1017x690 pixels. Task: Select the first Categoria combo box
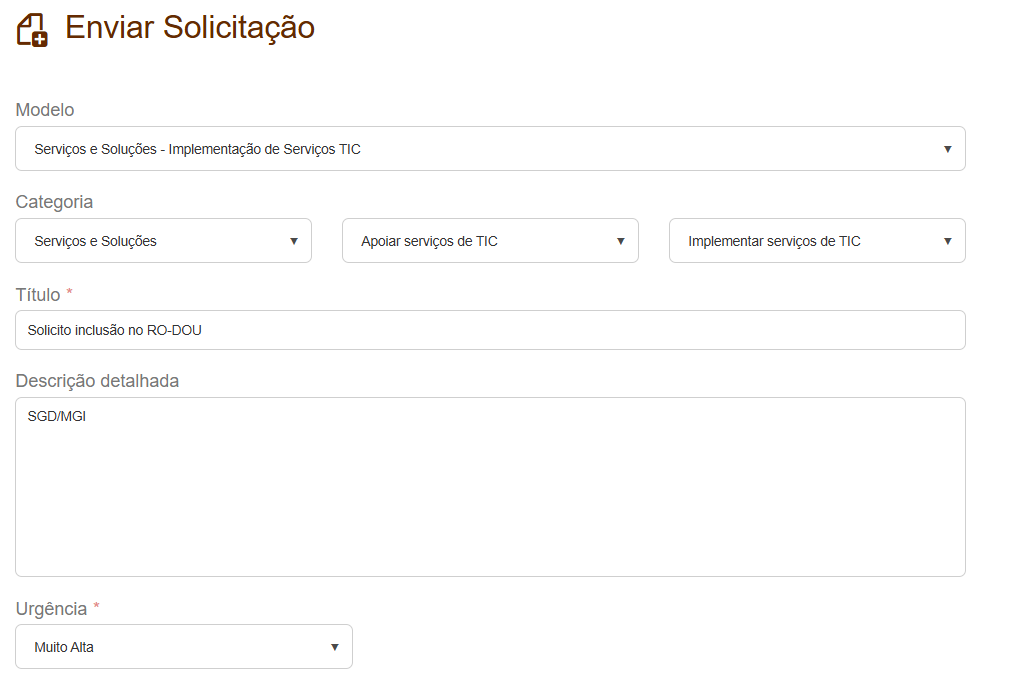[163, 240]
